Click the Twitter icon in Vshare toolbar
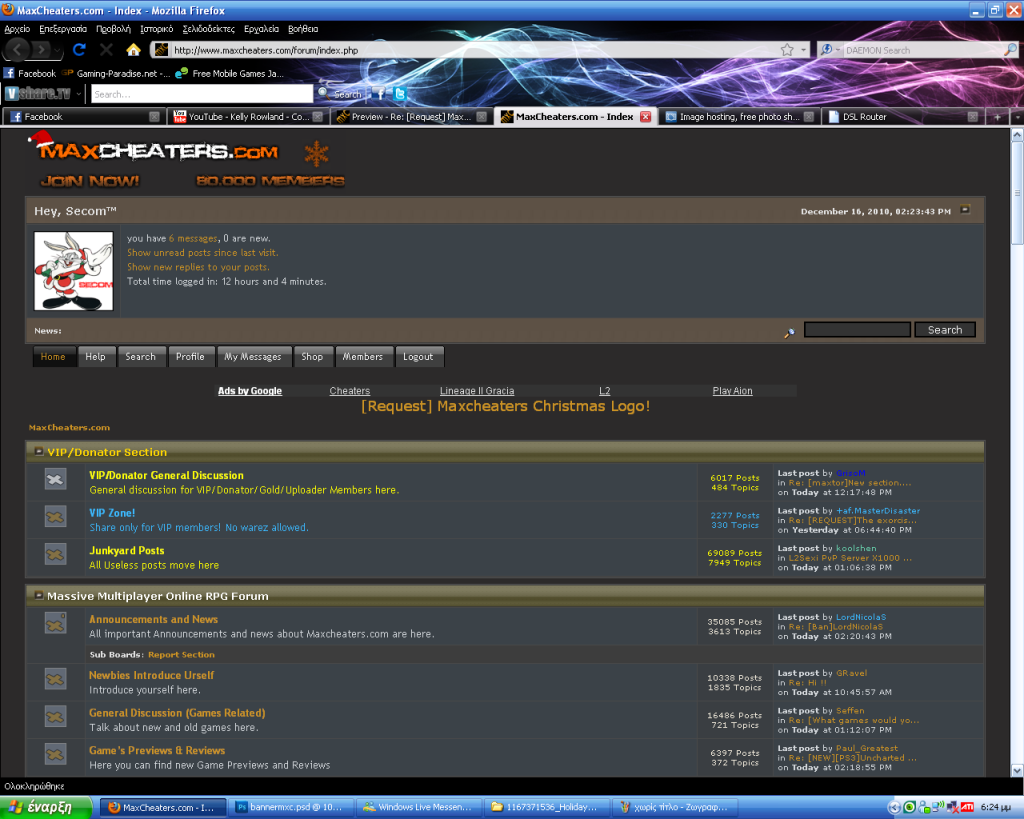The height and width of the screenshot is (819, 1024). pos(400,94)
